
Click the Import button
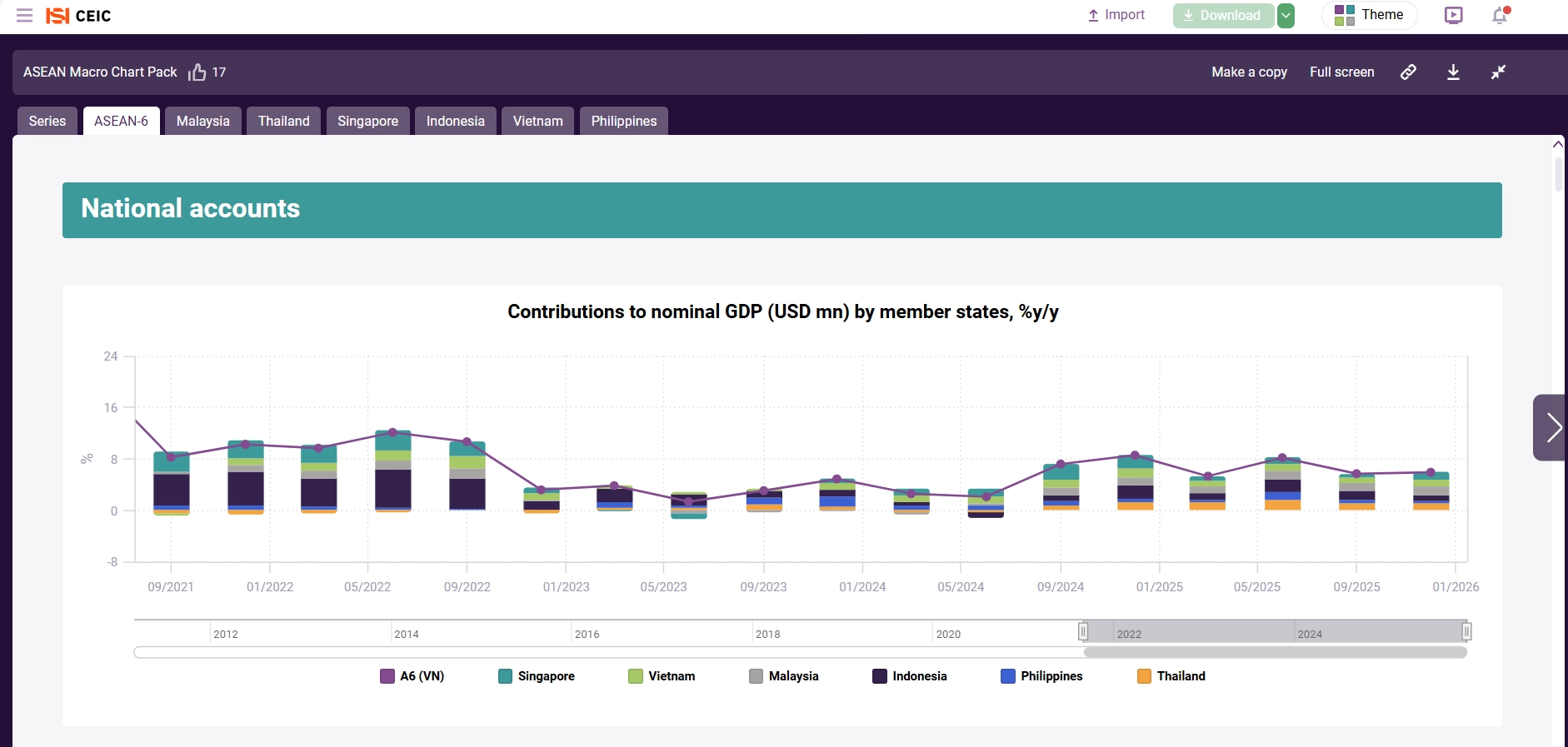[x=1116, y=16]
